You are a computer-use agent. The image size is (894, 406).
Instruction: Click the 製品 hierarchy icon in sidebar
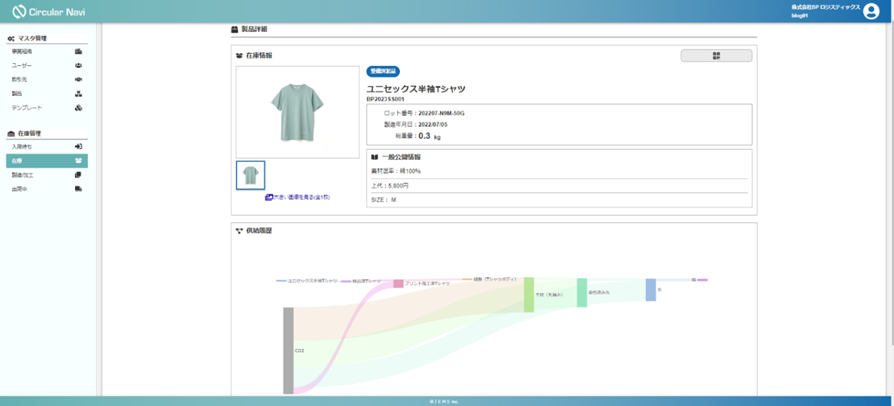pos(78,94)
